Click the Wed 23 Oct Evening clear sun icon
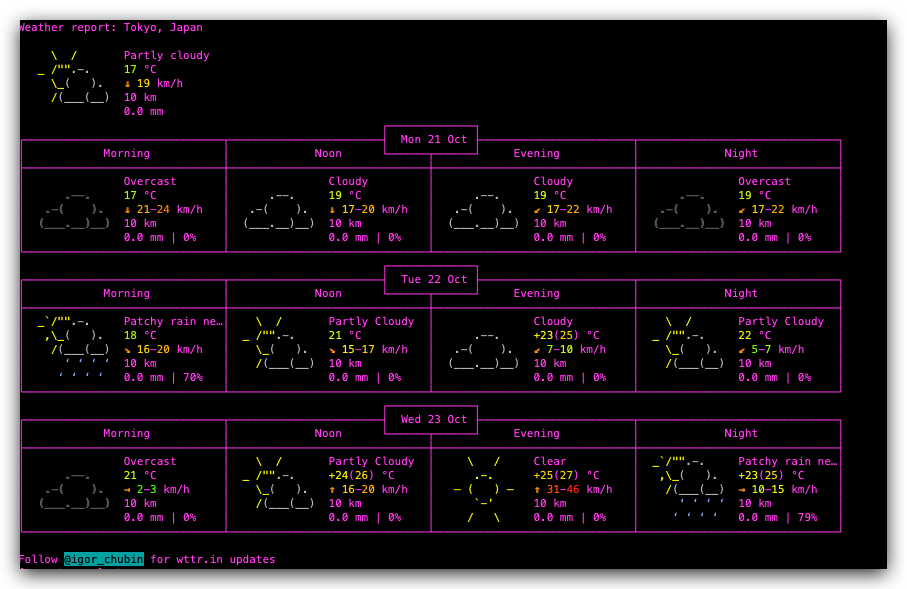Screen dimensions: 907x589 tap(484, 489)
